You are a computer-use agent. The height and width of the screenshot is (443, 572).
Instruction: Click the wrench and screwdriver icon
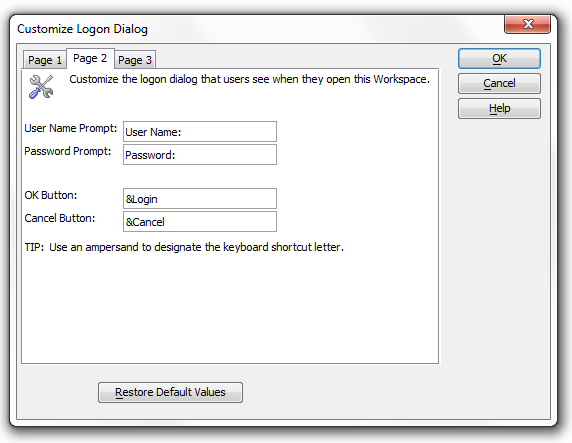41,87
